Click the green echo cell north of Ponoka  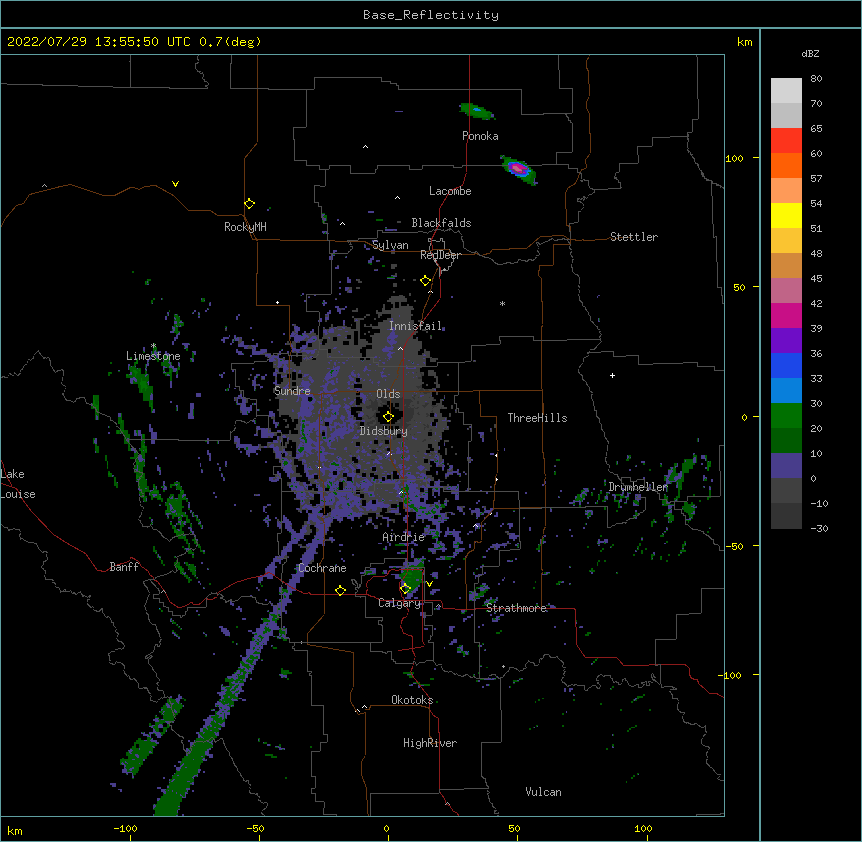477,111
